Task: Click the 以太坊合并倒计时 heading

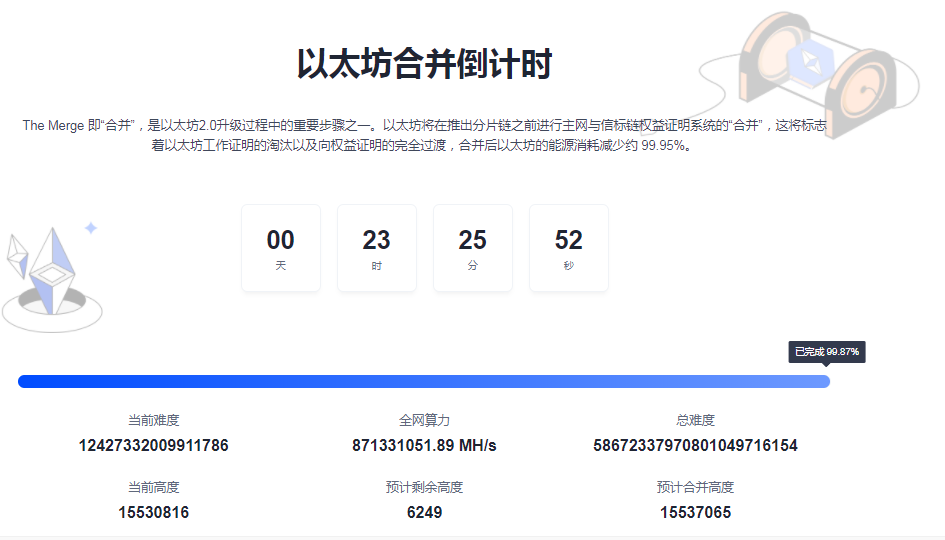Action: pyautogui.click(x=424, y=64)
